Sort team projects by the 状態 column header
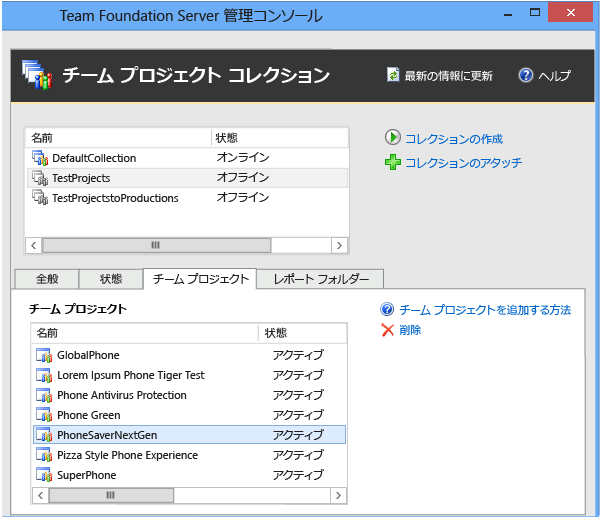The image size is (600, 518). click(x=302, y=333)
